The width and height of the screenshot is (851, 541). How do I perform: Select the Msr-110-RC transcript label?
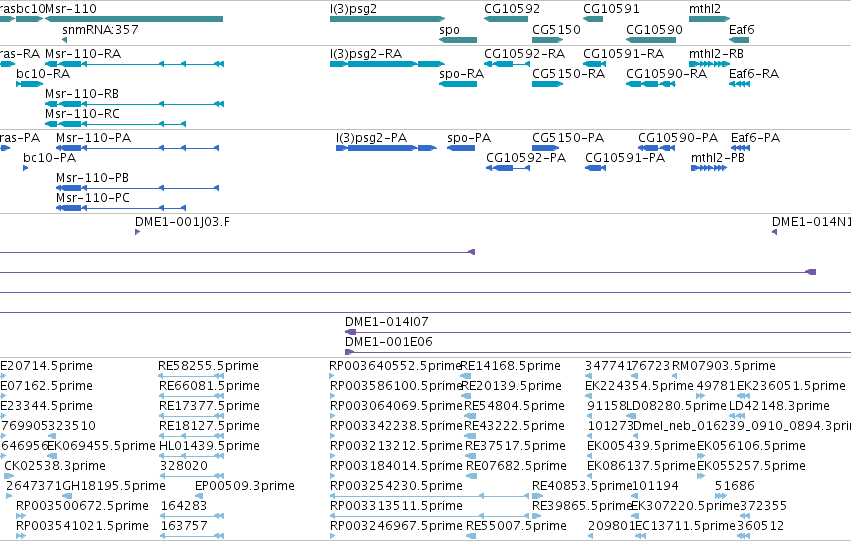(82, 114)
